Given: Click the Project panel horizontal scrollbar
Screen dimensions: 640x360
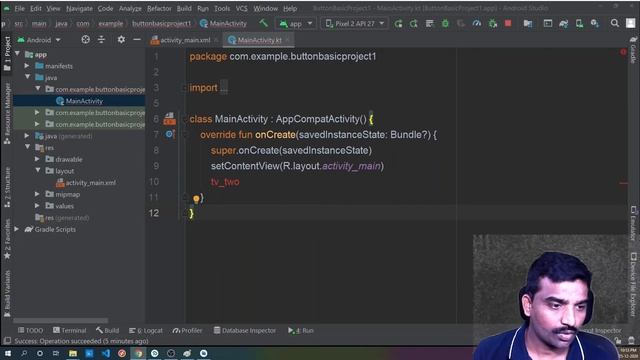Looking at the screenshot, I should coord(61,321).
